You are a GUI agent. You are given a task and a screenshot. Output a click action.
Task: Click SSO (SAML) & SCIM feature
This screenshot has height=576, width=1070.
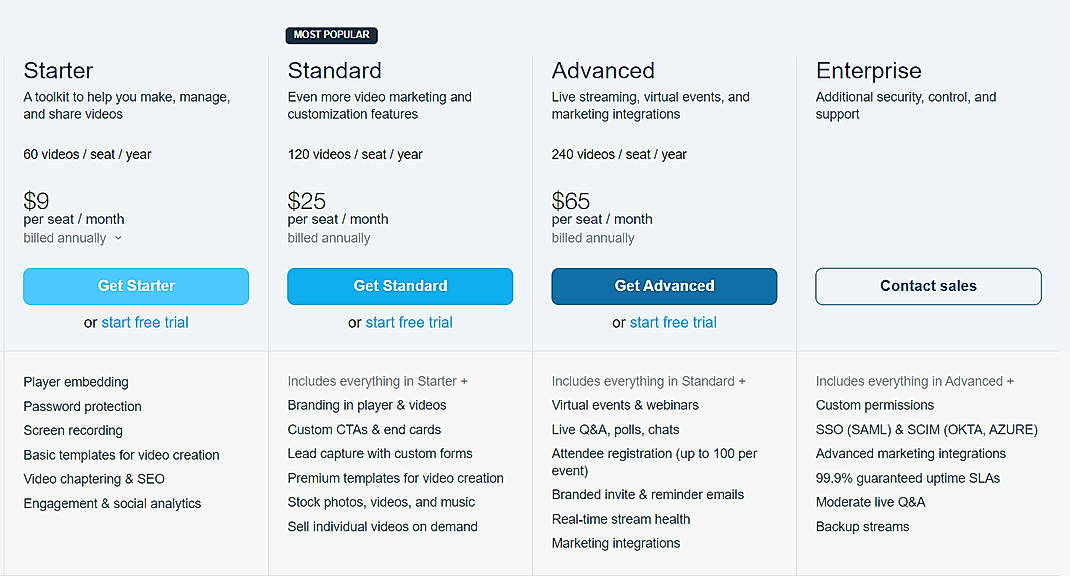click(927, 430)
